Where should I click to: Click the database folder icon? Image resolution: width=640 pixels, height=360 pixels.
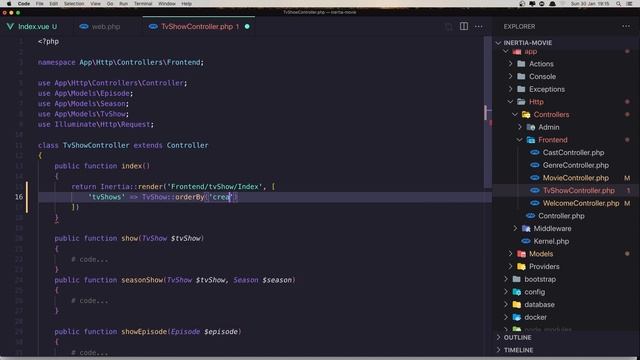(517, 304)
